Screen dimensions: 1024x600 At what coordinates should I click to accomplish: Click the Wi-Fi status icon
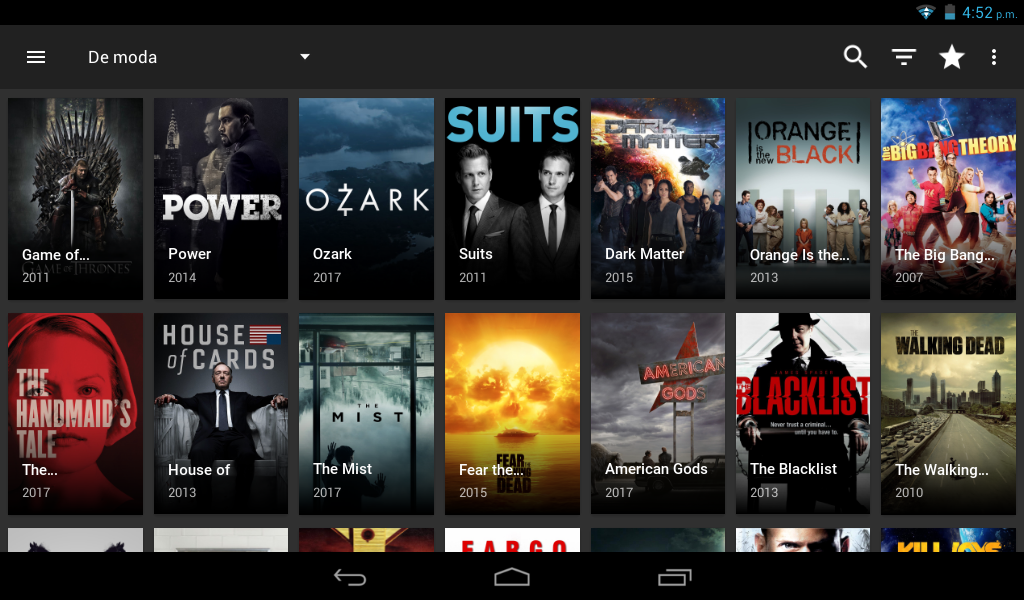[x=925, y=12]
